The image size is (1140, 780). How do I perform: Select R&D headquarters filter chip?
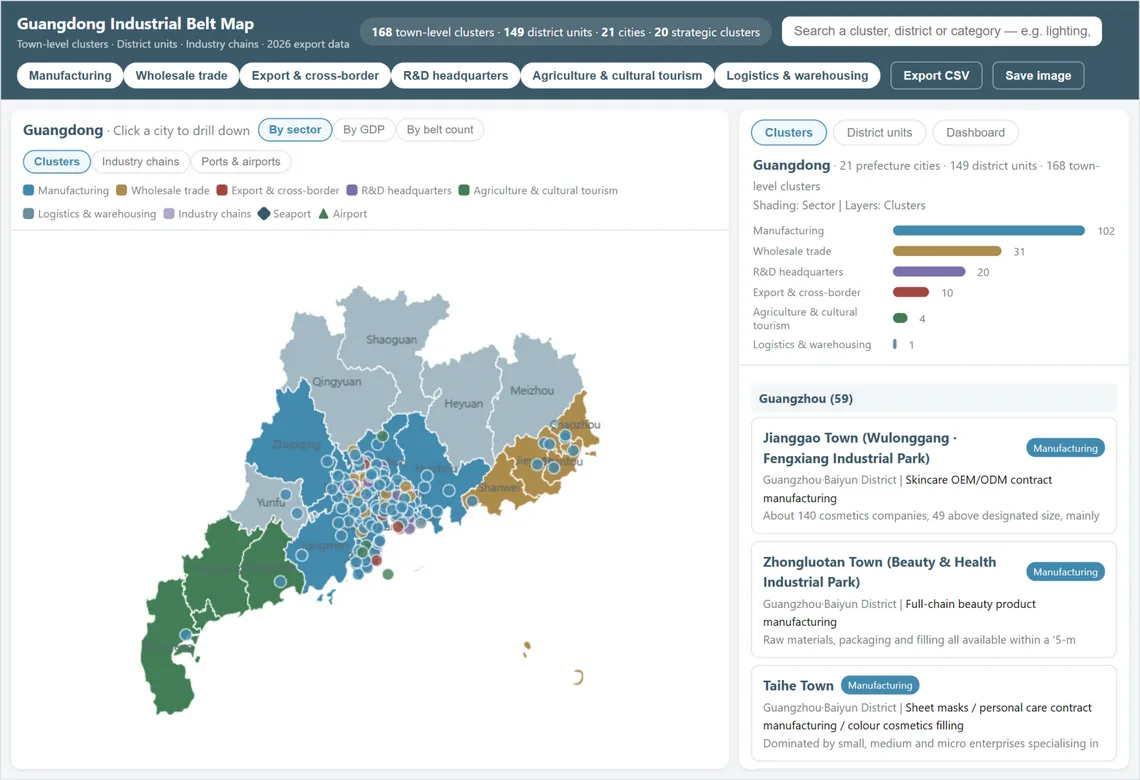click(x=455, y=76)
